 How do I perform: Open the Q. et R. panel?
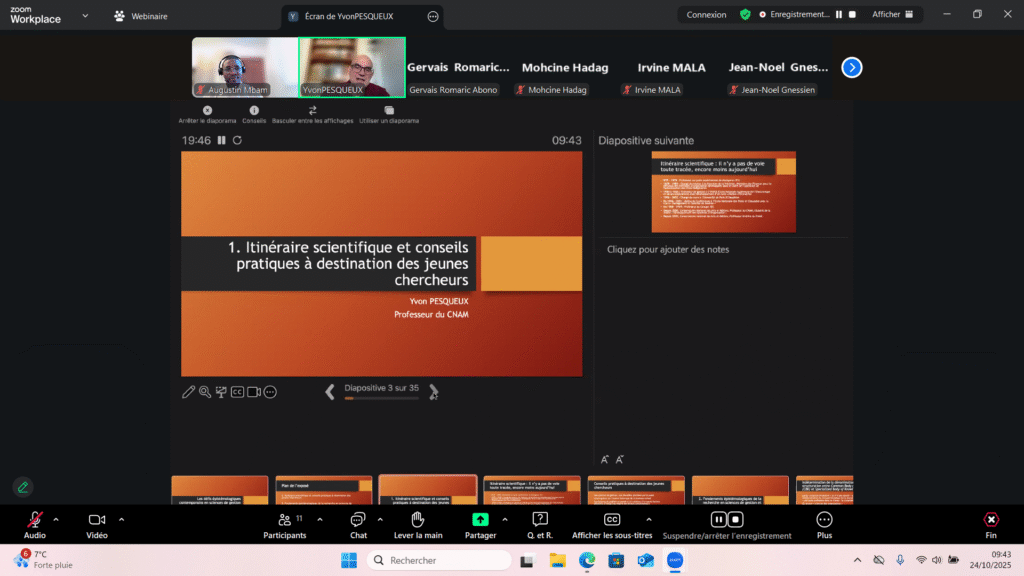pos(540,520)
